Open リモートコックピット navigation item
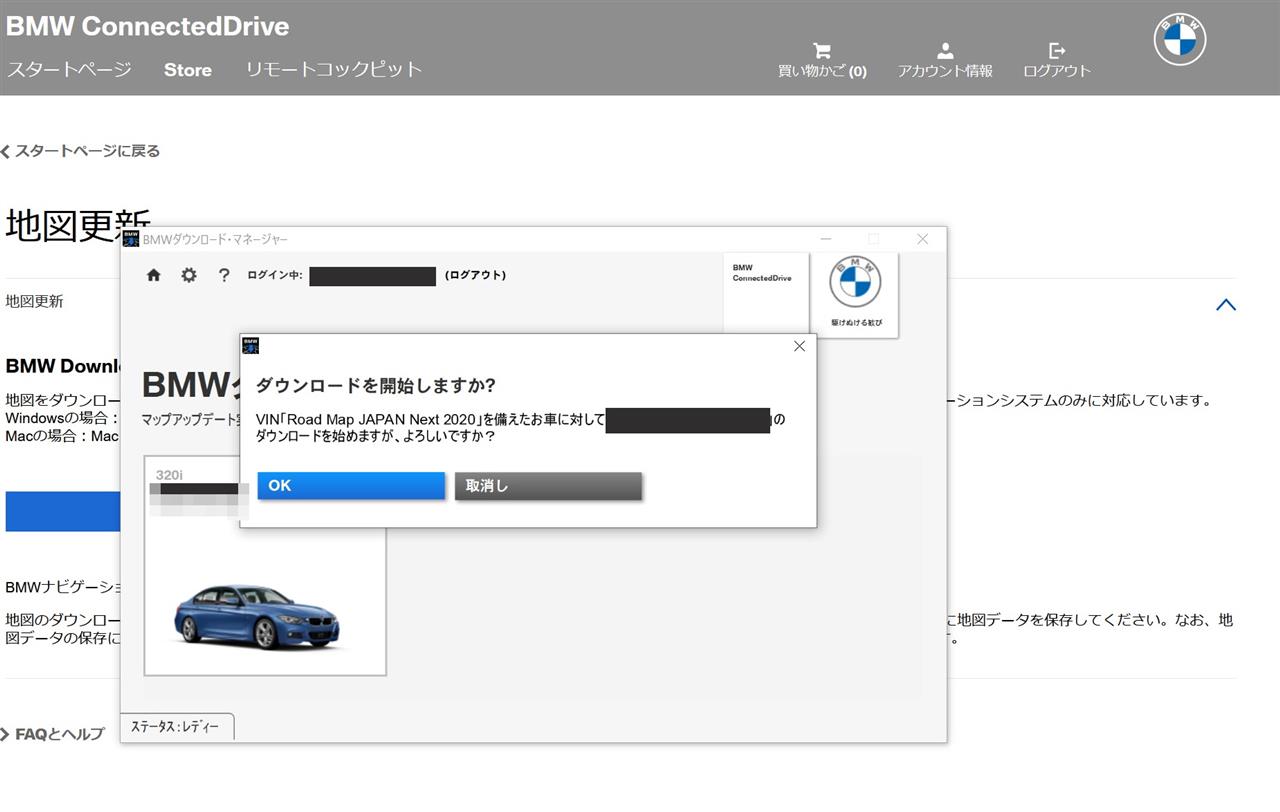 (x=334, y=70)
